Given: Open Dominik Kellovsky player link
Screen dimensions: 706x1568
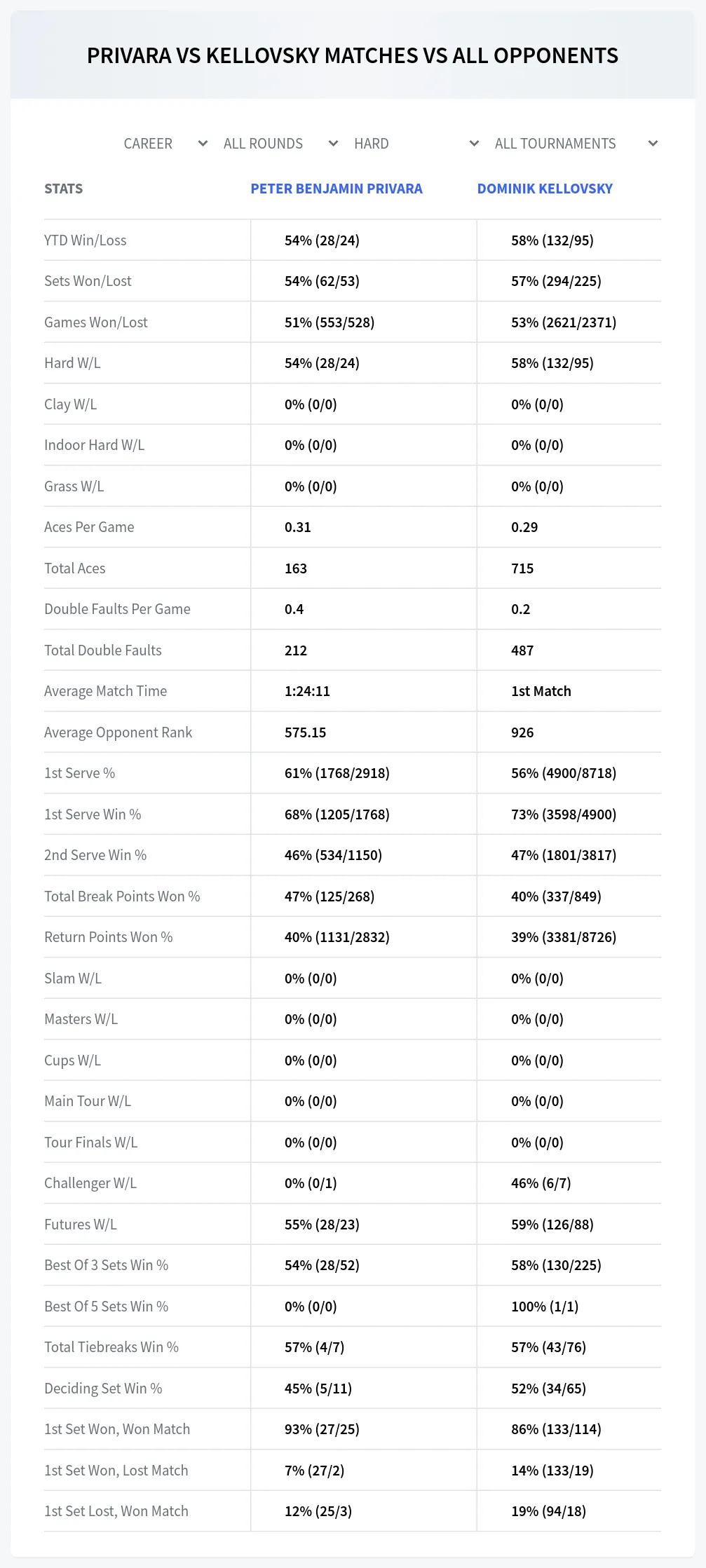Looking at the screenshot, I should [x=545, y=189].
